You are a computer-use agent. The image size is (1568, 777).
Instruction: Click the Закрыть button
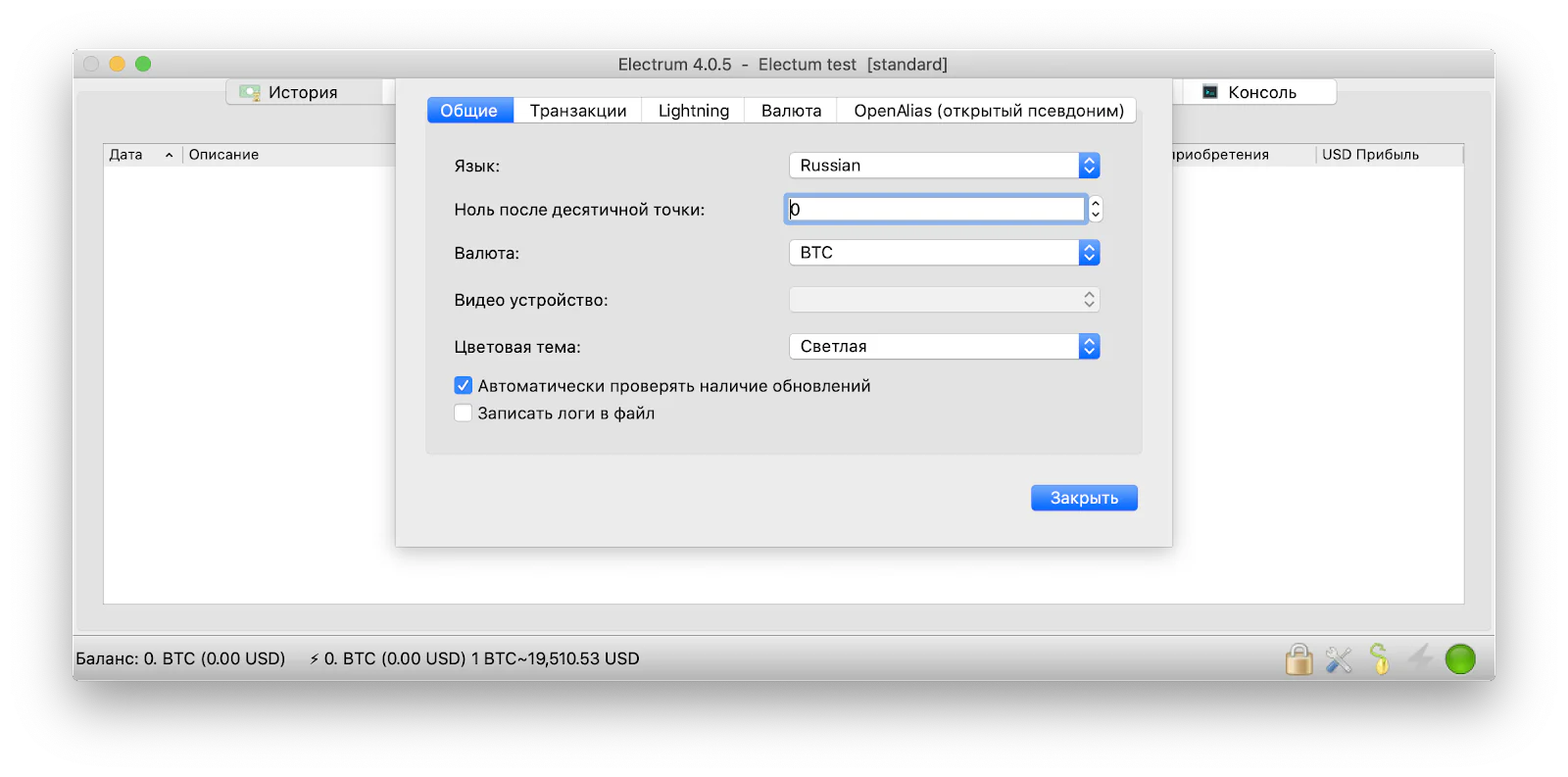(x=1084, y=498)
